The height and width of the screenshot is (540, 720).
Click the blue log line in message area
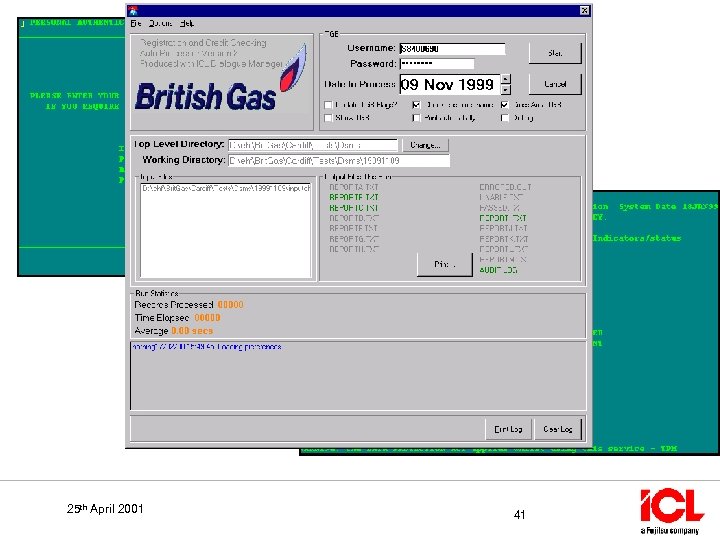pyautogui.click(x=207, y=347)
